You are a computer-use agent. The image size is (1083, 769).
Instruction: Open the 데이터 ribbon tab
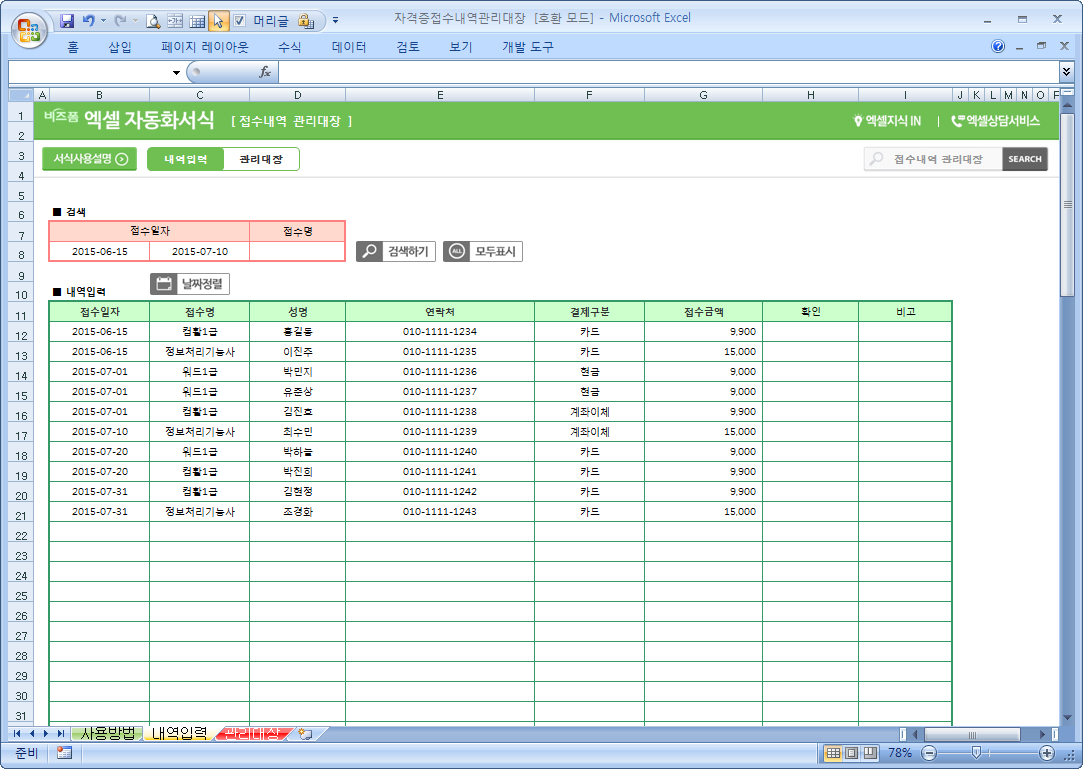349,47
